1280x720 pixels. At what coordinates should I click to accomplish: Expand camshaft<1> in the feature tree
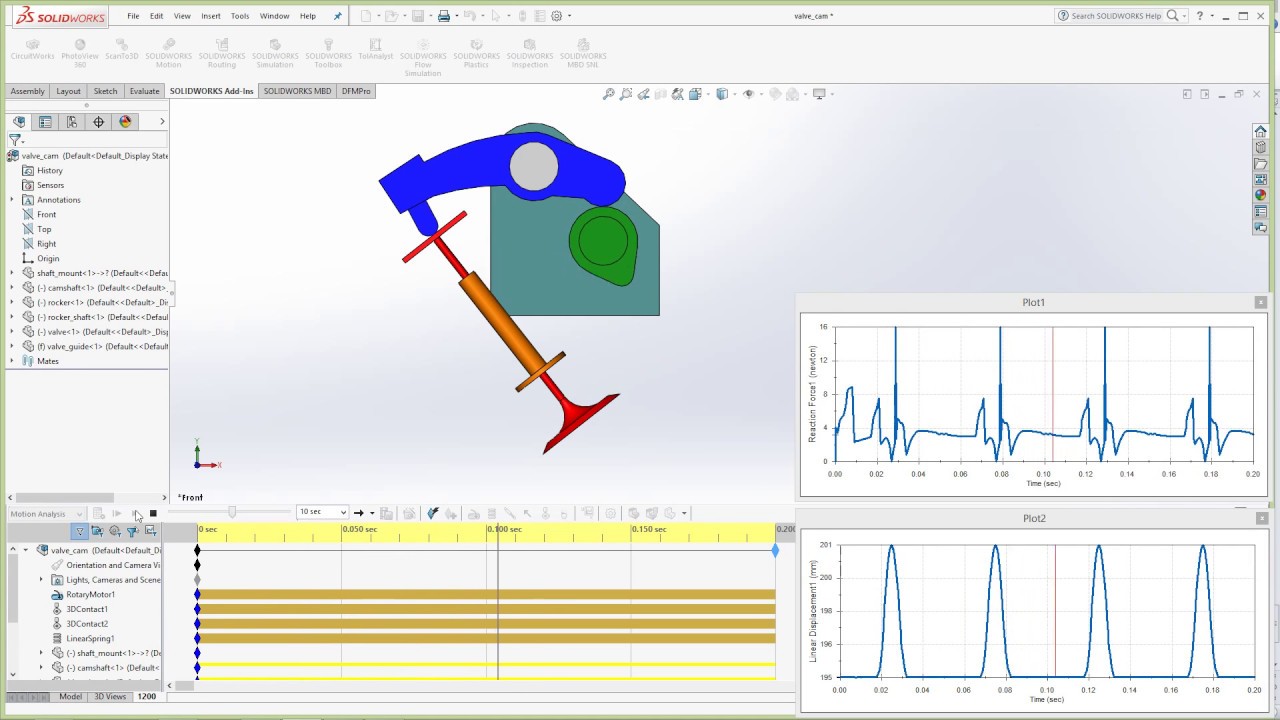tap(12, 288)
